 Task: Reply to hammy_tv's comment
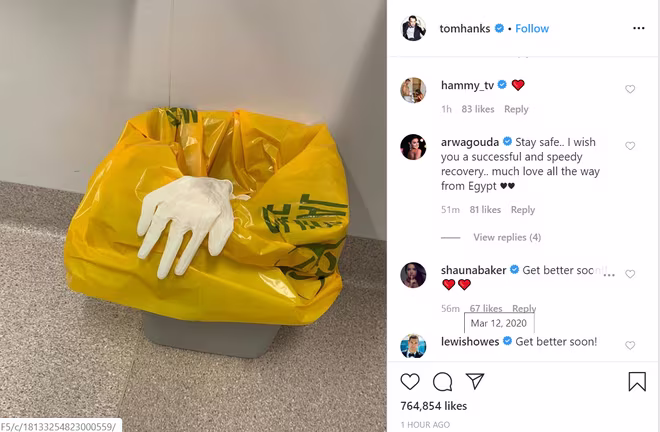(x=516, y=109)
